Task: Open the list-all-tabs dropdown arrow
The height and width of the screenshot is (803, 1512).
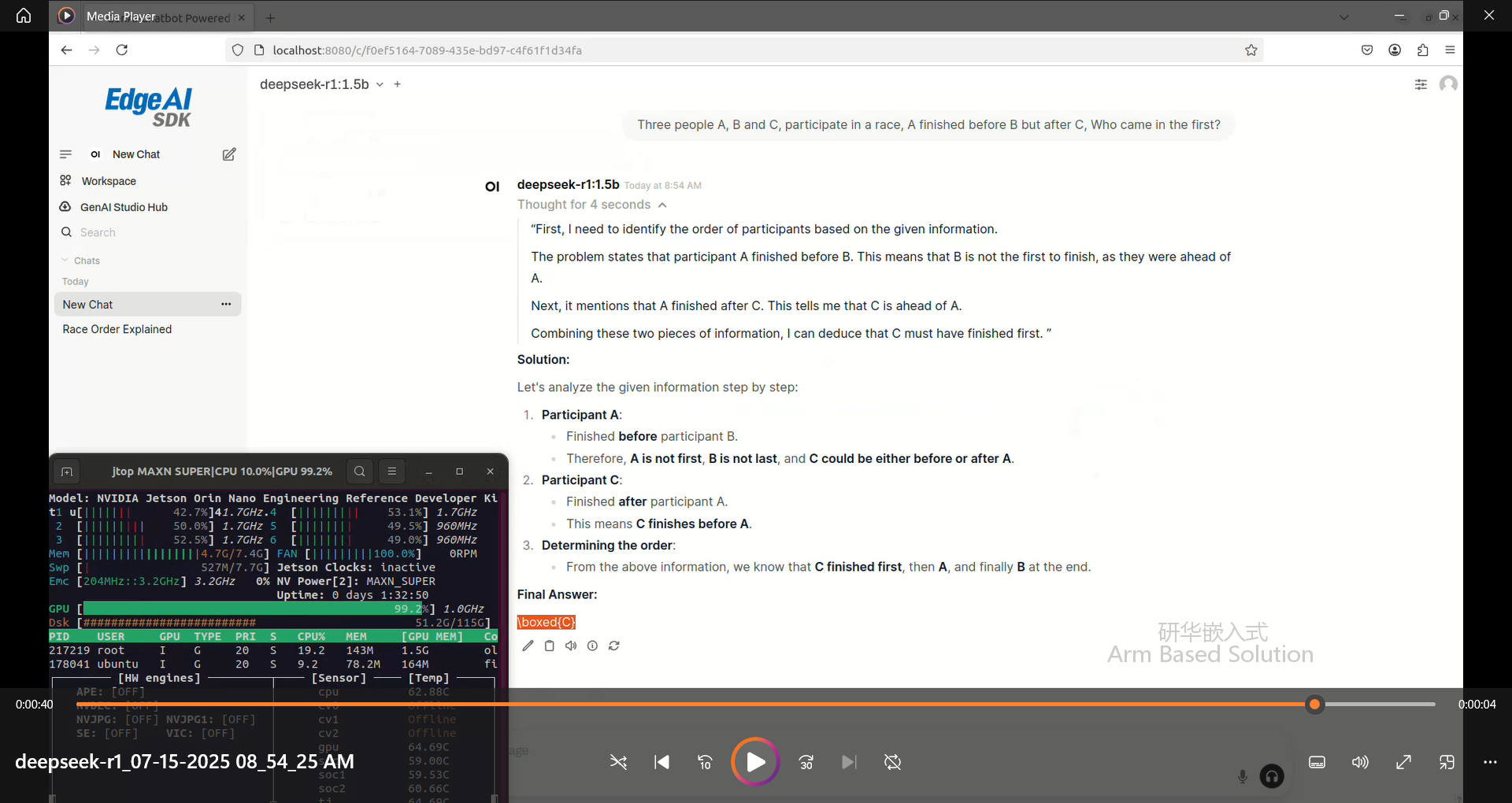Action: [1343, 17]
